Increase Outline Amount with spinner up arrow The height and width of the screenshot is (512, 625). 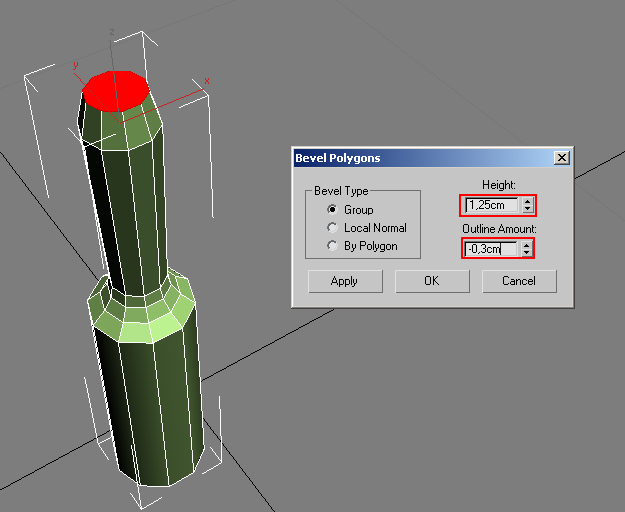pos(527,245)
